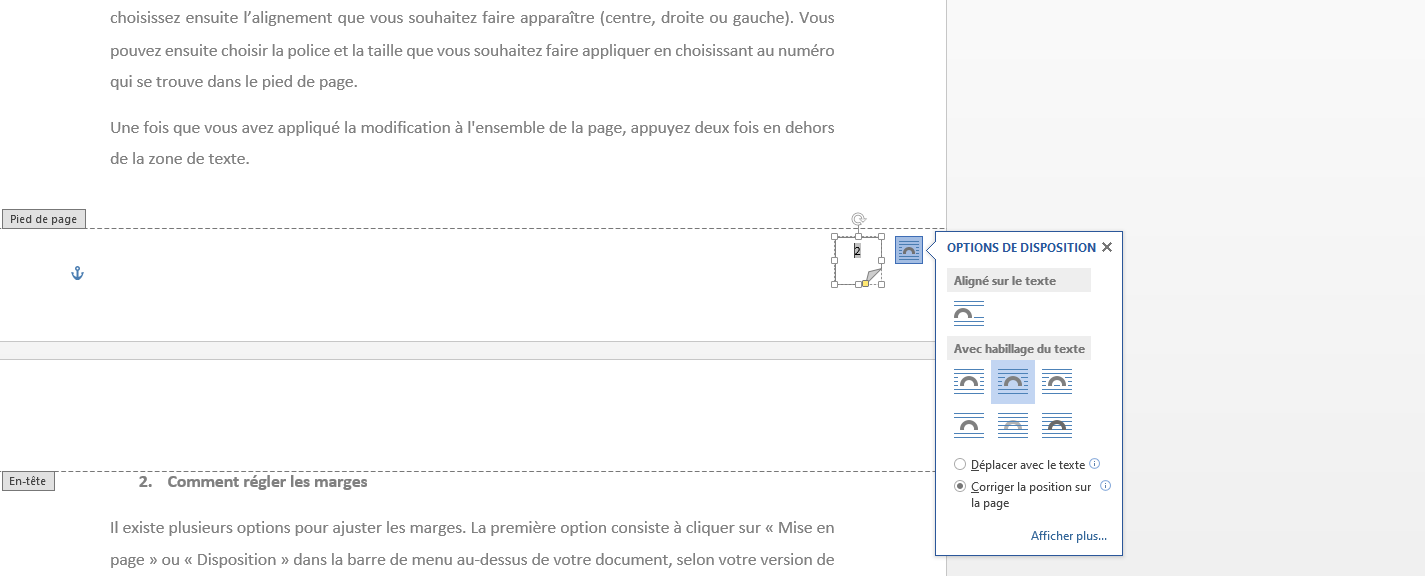The image size is (1425, 576).
Task: Open the 'Afficher plus...' link
Action: [x=1069, y=536]
